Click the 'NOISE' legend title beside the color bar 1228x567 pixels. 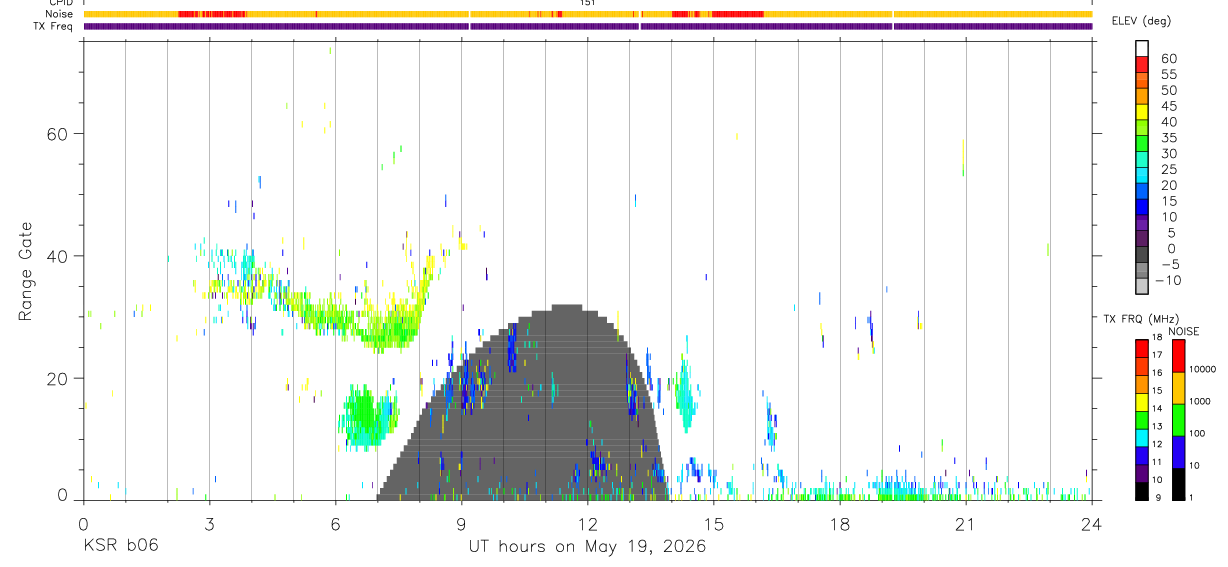click(1182, 331)
